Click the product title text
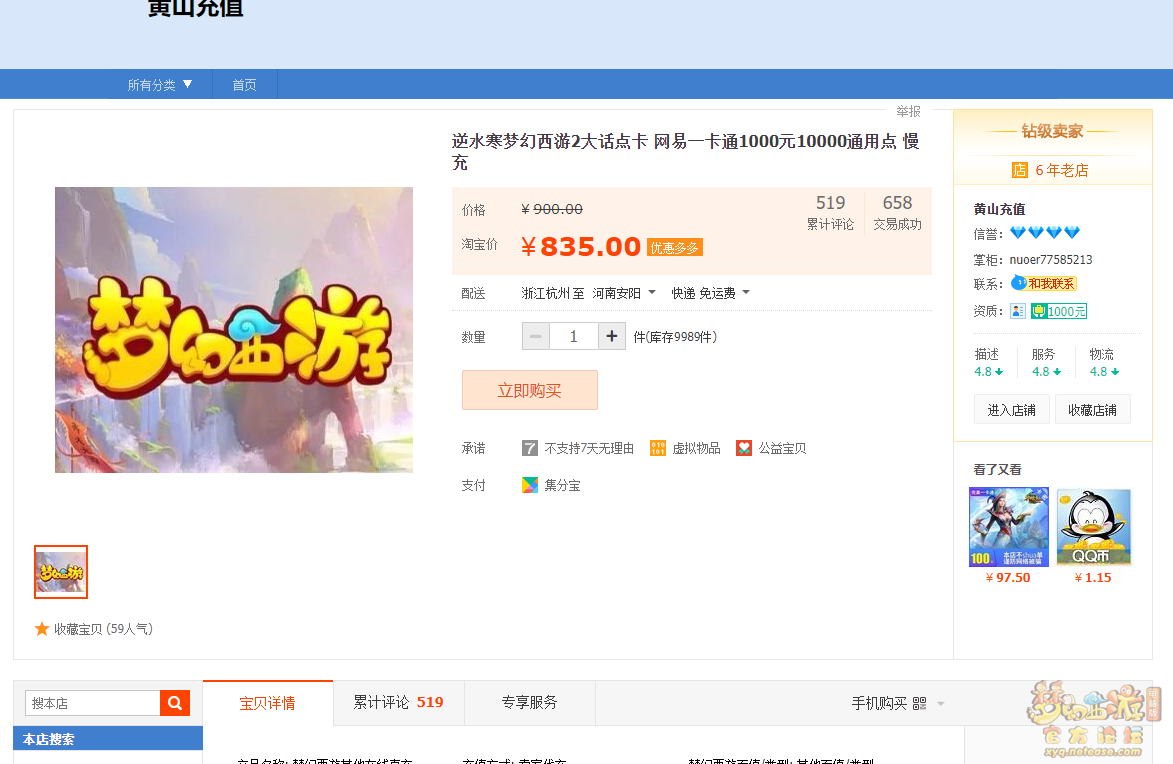 [x=685, y=152]
